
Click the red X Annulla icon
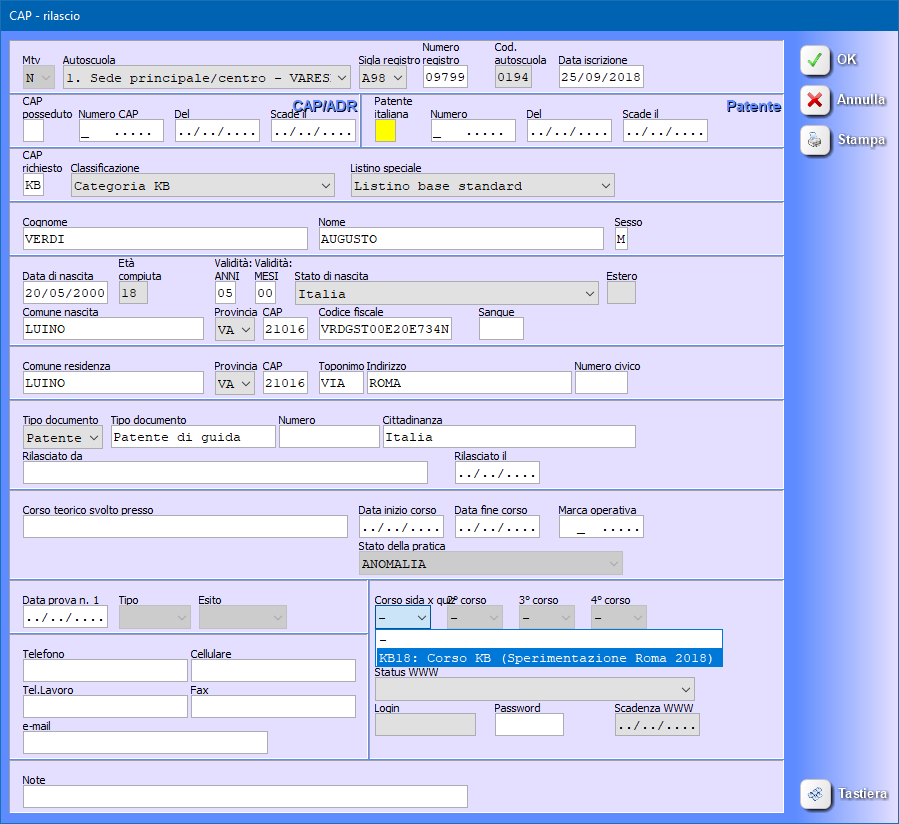(x=816, y=100)
